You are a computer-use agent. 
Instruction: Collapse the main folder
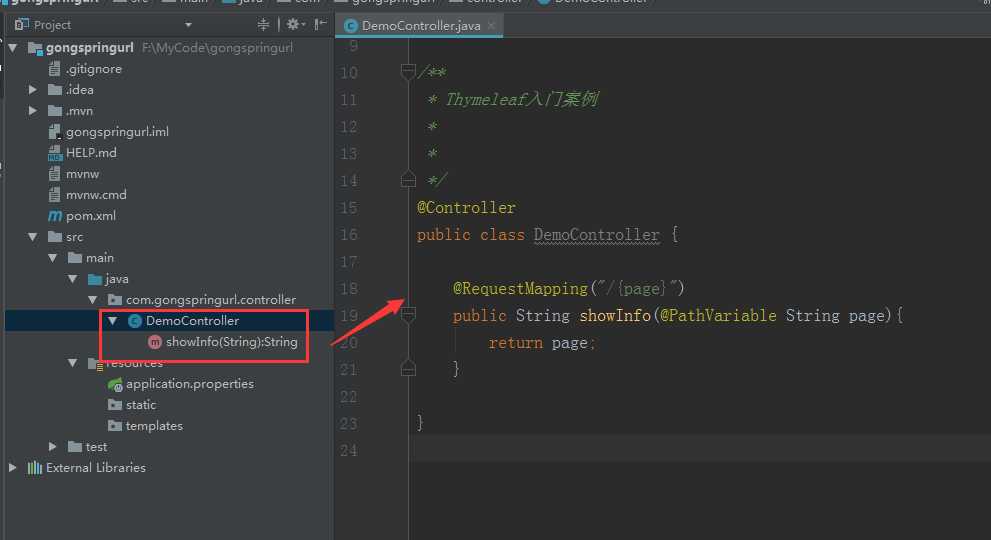point(53,258)
